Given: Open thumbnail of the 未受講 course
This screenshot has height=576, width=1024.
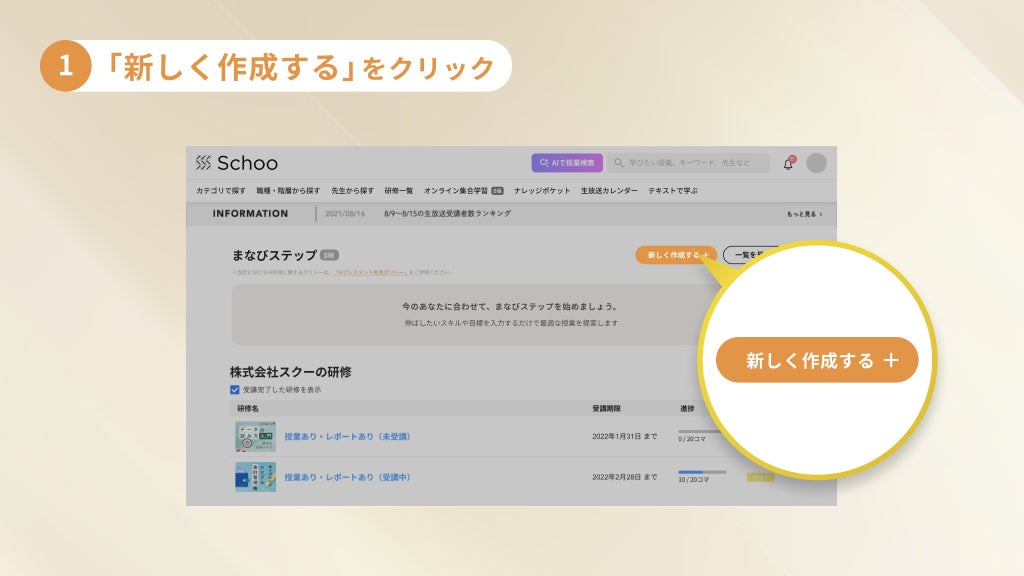Looking at the screenshot, I should pyautogui.click(x=255, y=436).
